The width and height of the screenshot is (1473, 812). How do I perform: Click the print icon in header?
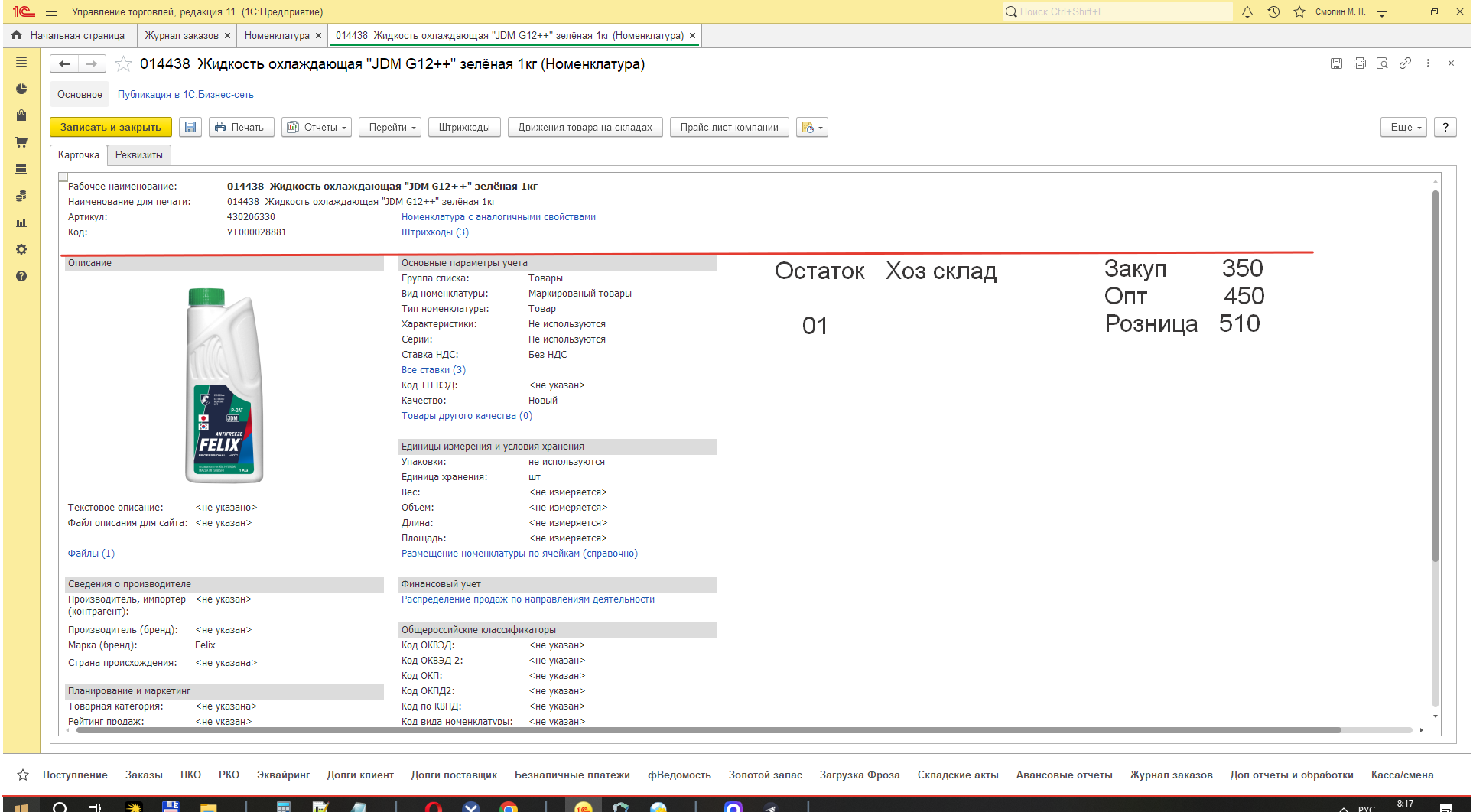pos(1359,63)
